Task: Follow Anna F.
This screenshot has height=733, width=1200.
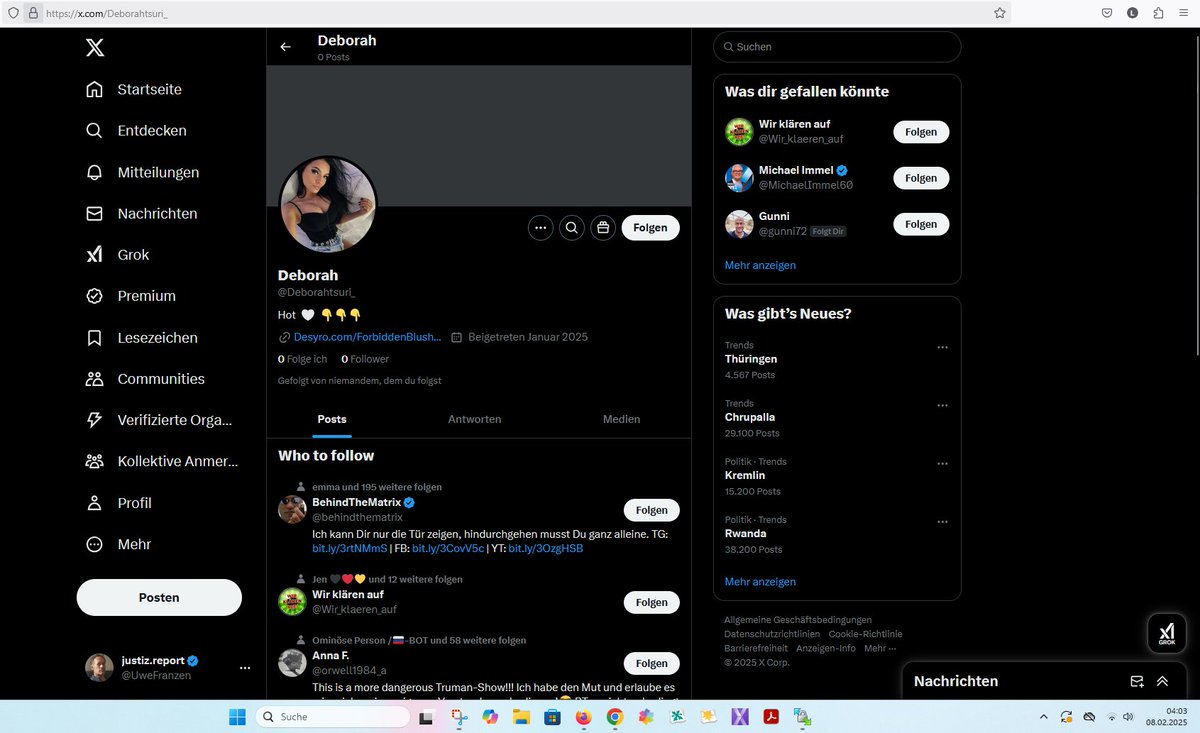Action: click(651, 663)
